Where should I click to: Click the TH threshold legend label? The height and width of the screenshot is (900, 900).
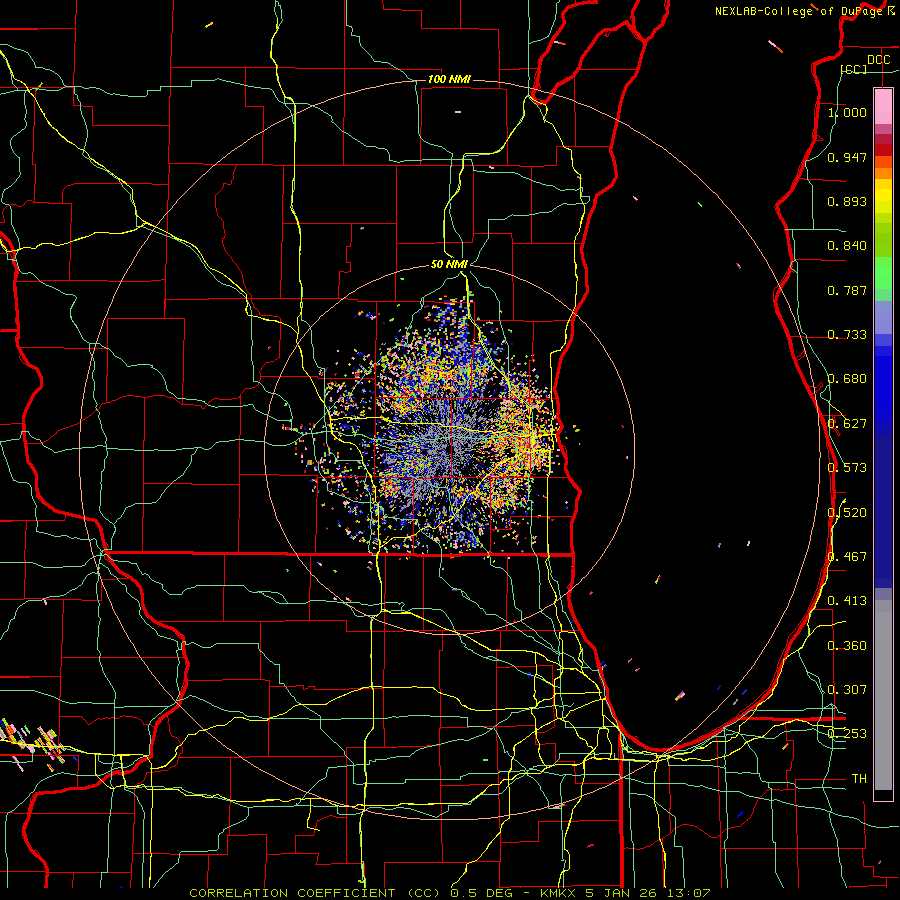859,779
